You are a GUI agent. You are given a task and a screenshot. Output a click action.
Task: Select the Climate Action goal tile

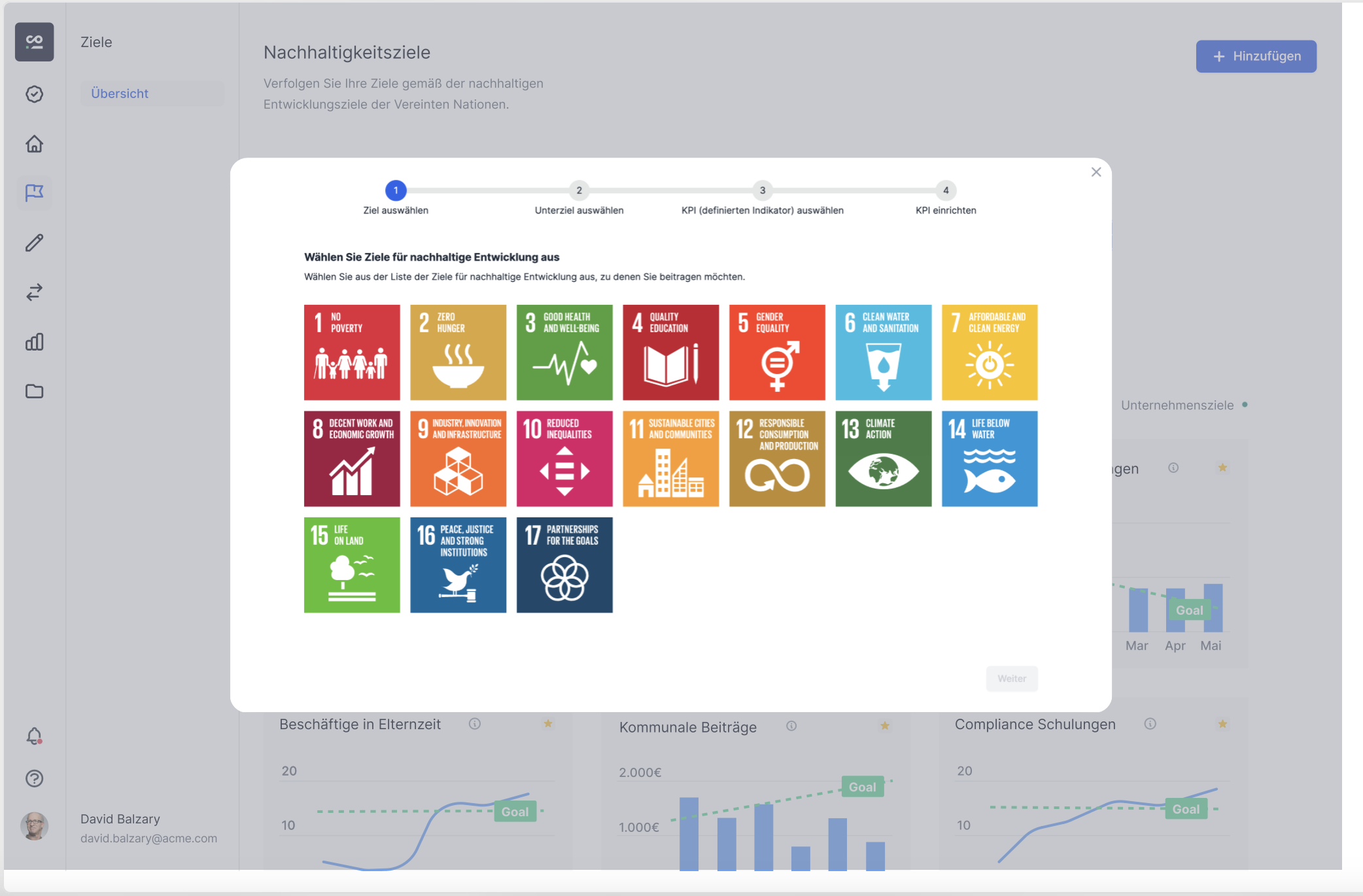click(883, 458)
